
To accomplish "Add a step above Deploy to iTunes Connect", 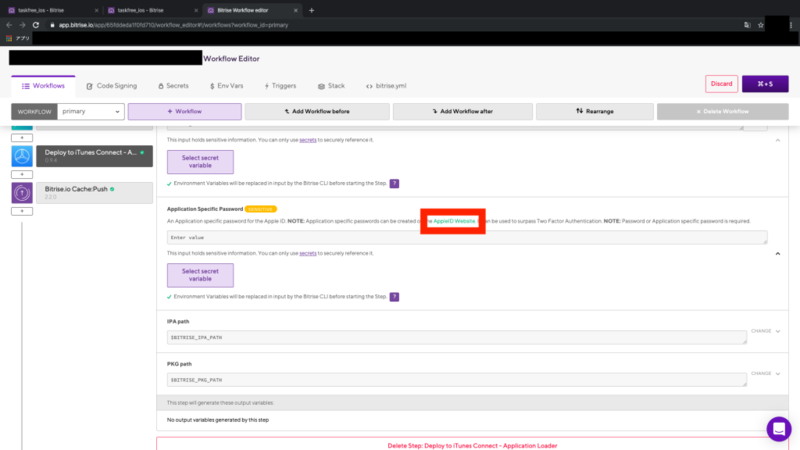I will tap(22, 138).
